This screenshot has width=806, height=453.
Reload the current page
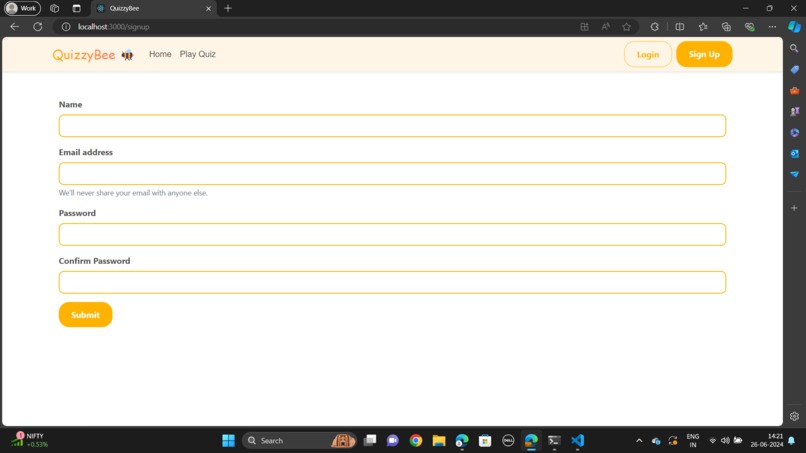point(38,27)
